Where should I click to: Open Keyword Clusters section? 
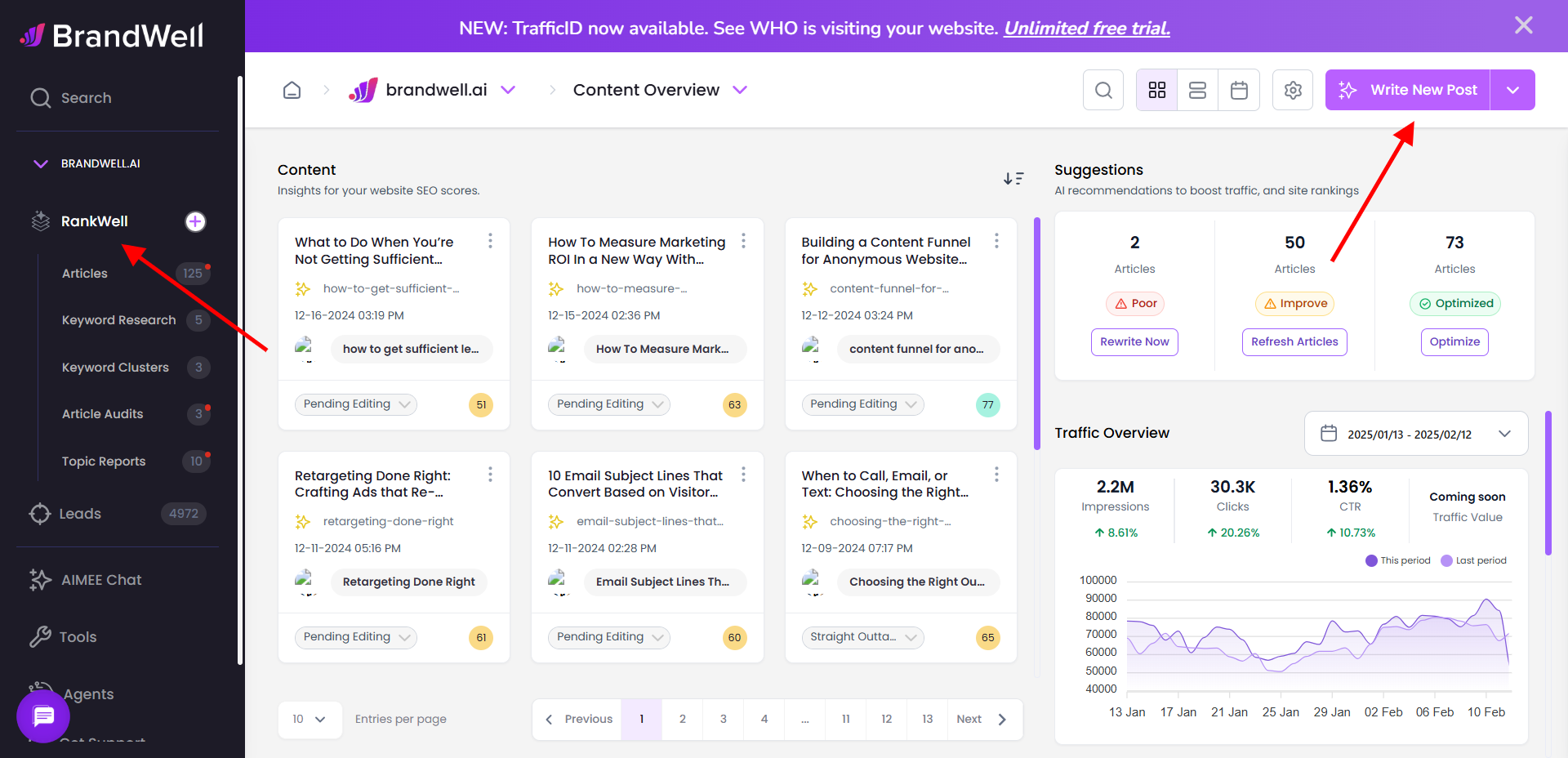[x=115, y=368]
